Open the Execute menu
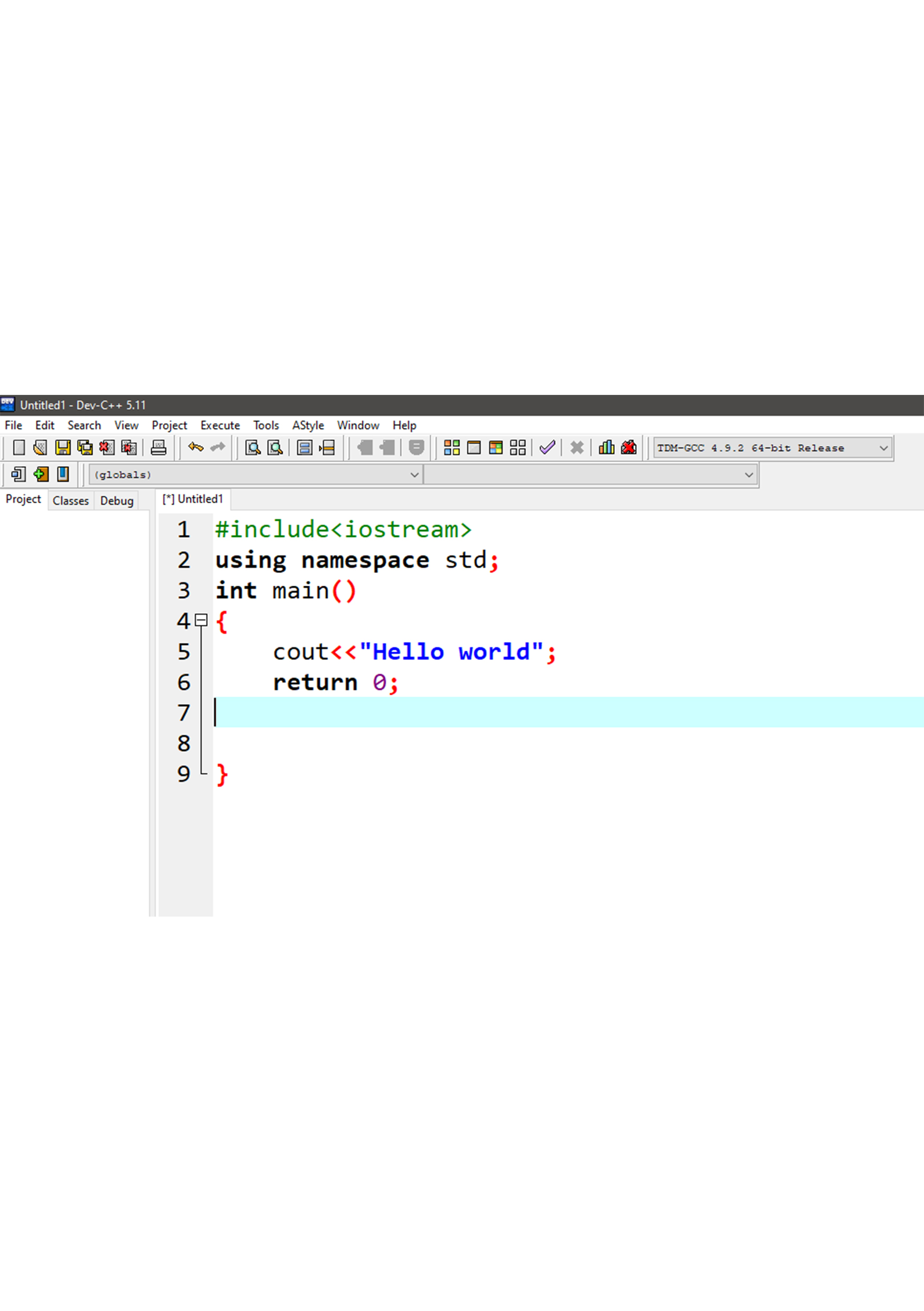The width and height of the screenshot is (924, 1311). [x=220, y=426]
